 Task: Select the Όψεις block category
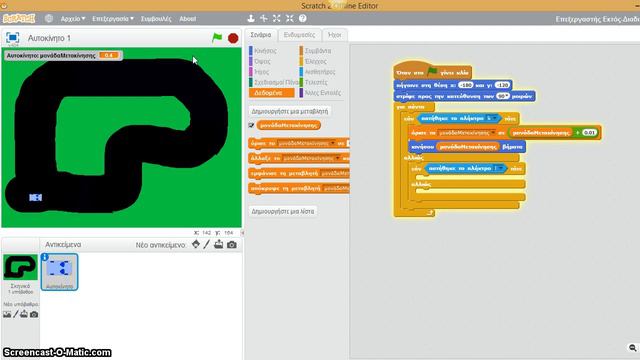pyautogui.click(x=262, y=61)
